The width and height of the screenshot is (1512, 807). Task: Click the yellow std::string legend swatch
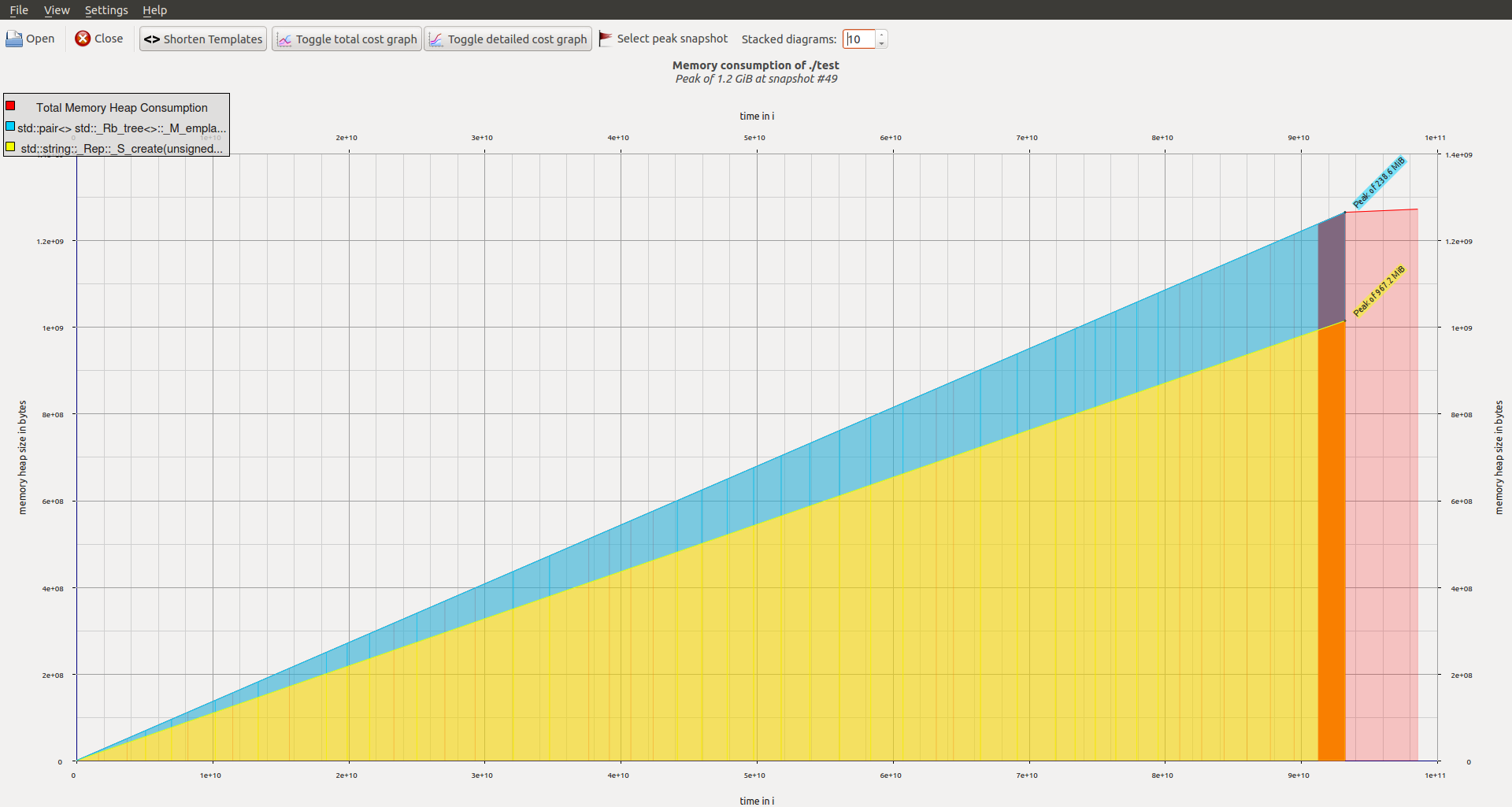click(x=10, y=146)
